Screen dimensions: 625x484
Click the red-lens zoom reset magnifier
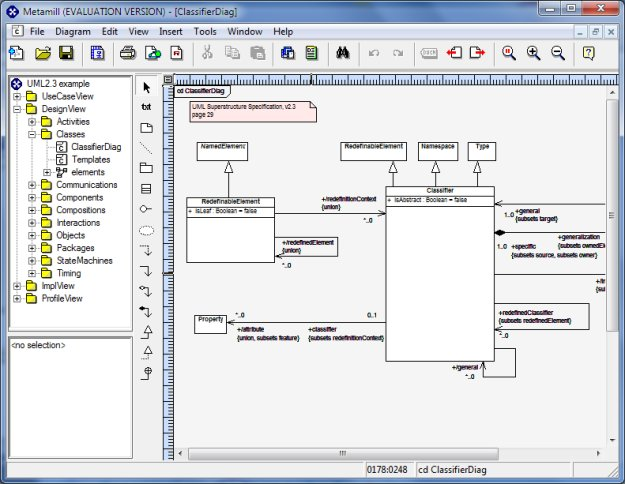click(x=509, y=53)
